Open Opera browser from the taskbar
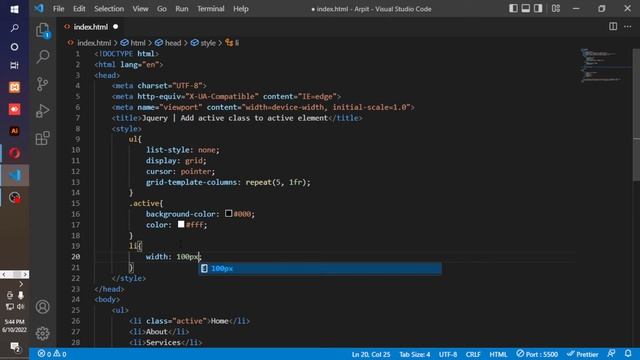 (14, 153)
